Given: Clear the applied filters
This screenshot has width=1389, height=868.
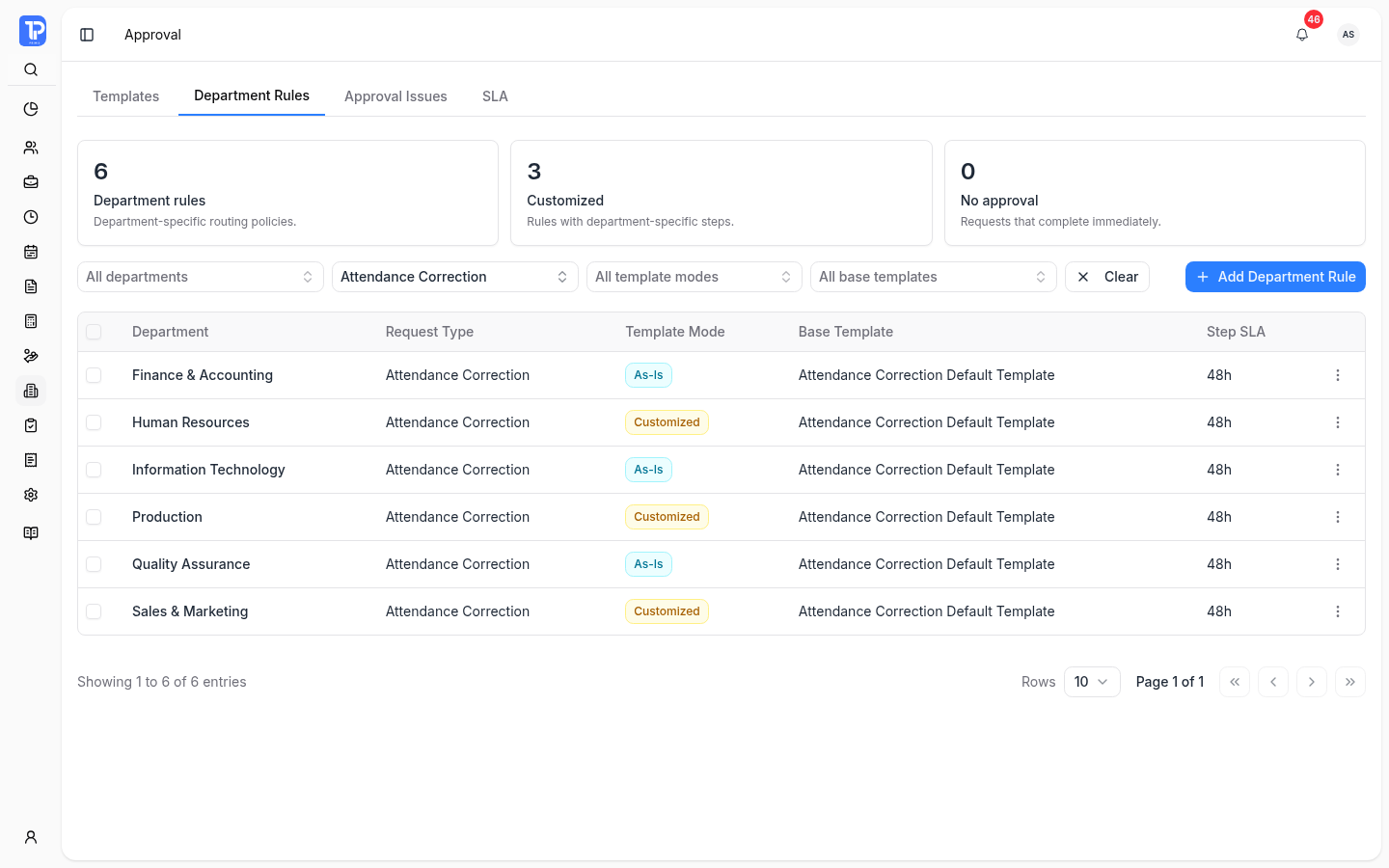Looking at the screenshot, I should (x=1107, y=277).
